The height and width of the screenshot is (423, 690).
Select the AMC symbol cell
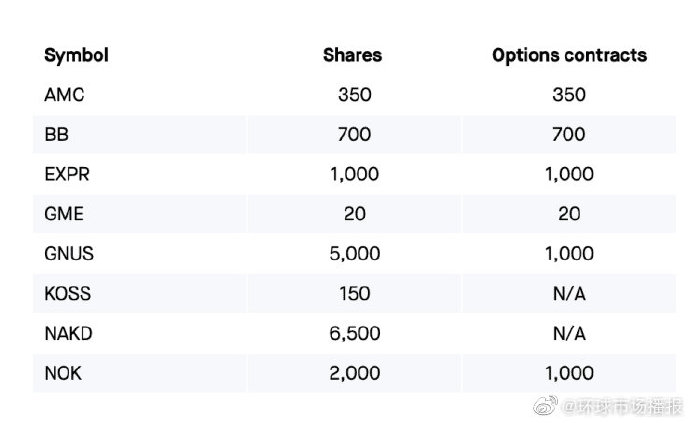(x=63, y=95)
